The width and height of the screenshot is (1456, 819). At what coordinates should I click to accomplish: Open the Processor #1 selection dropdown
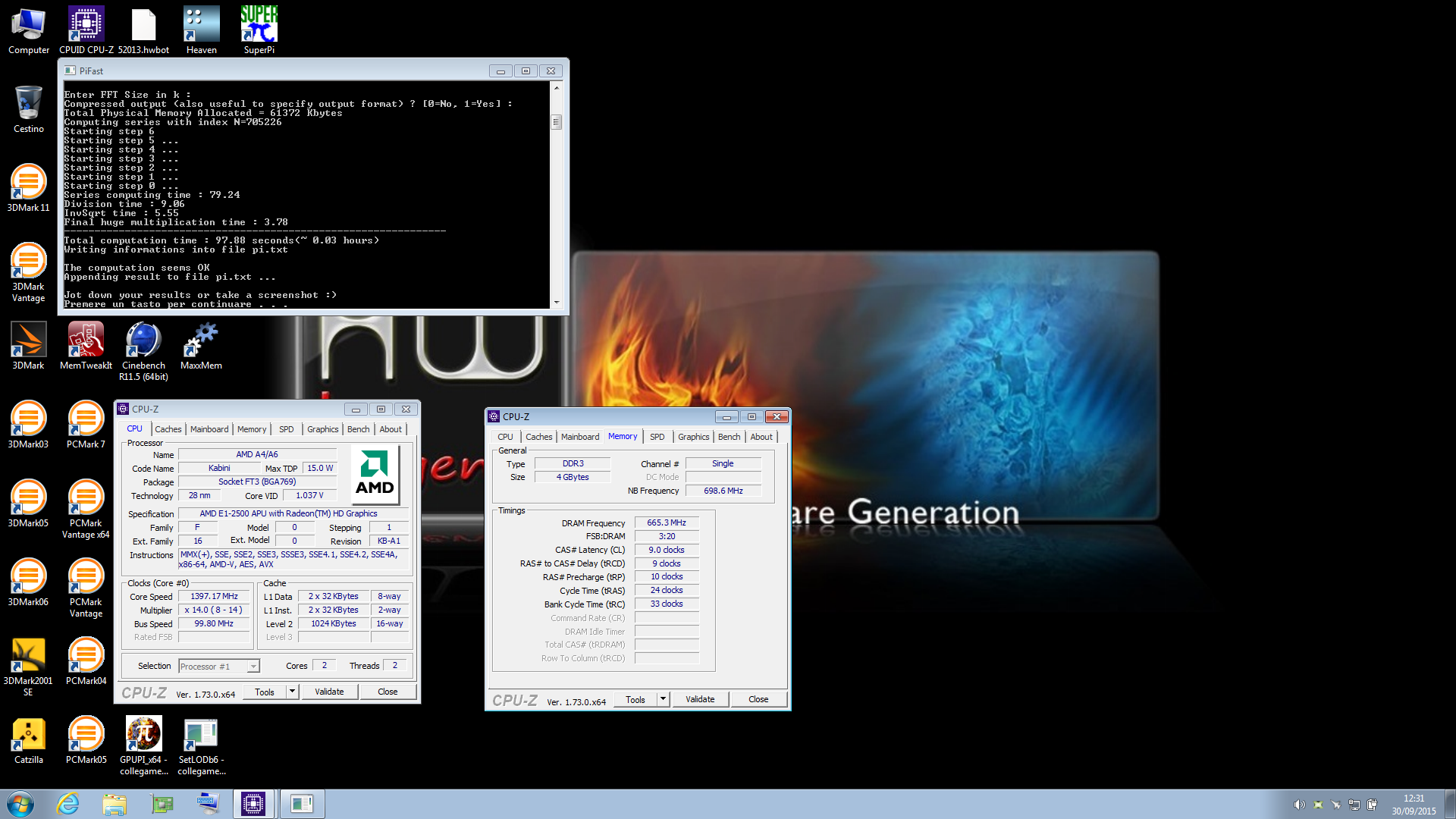[219, 667]
